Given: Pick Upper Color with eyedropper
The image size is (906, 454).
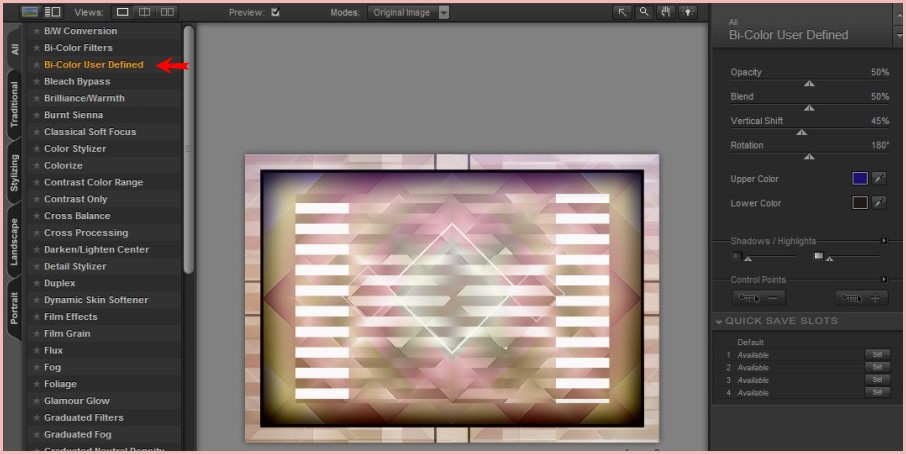Looking at the screenshot, I should coord(879,179).
